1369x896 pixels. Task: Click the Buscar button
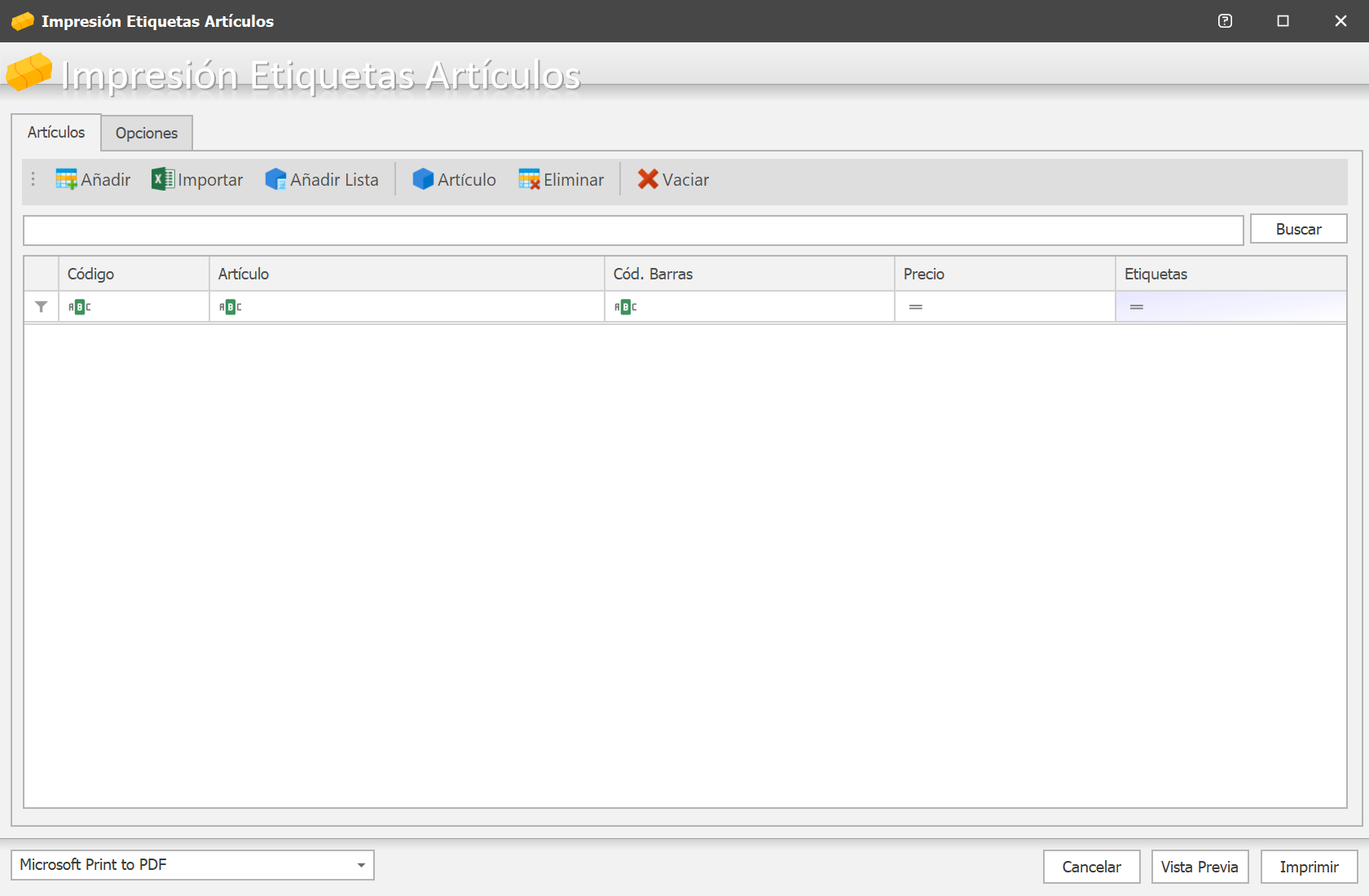pyautogui.click(x=1299, y=229)
